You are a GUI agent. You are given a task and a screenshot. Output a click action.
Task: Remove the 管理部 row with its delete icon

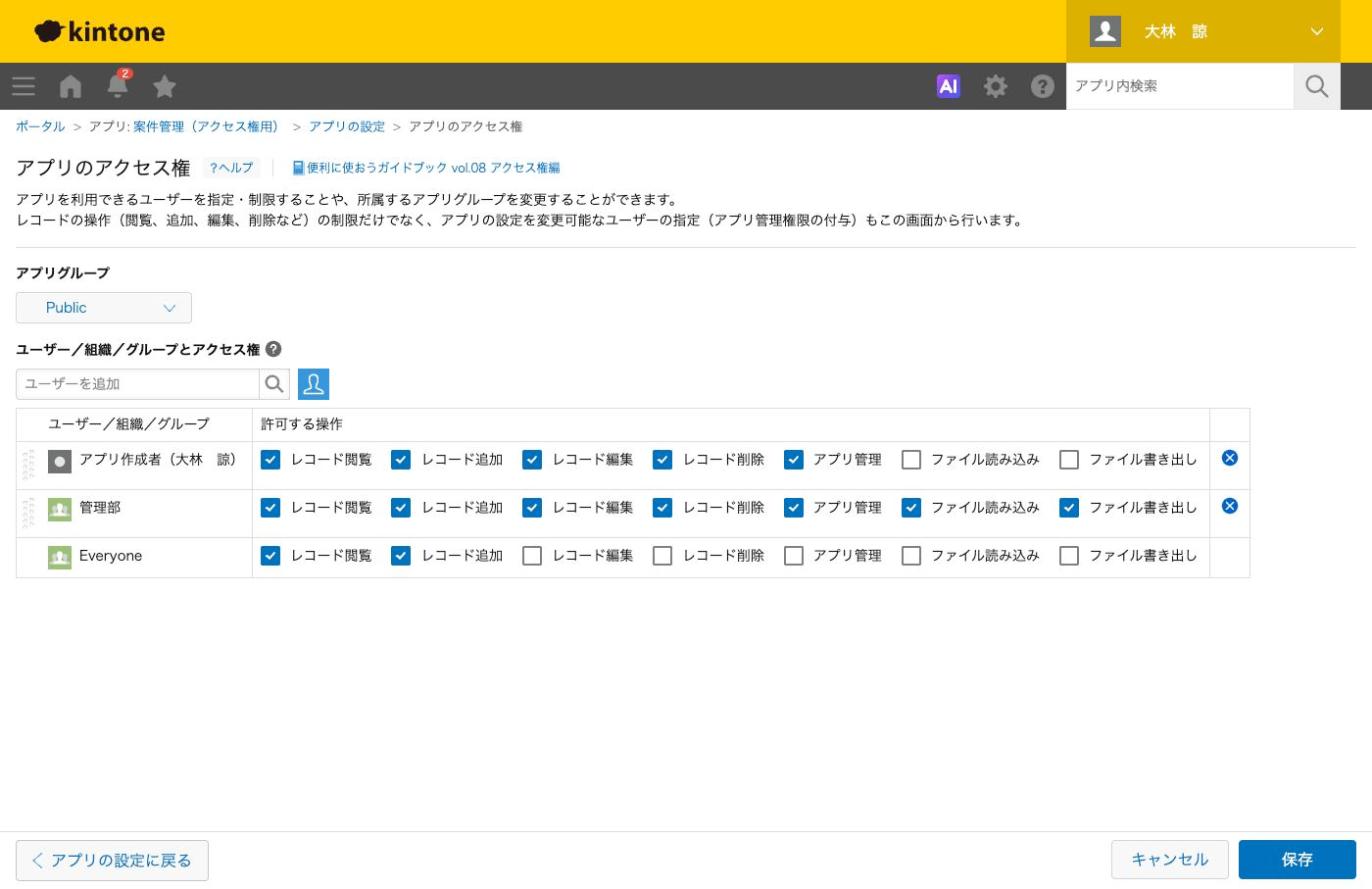pos(1230,506)
